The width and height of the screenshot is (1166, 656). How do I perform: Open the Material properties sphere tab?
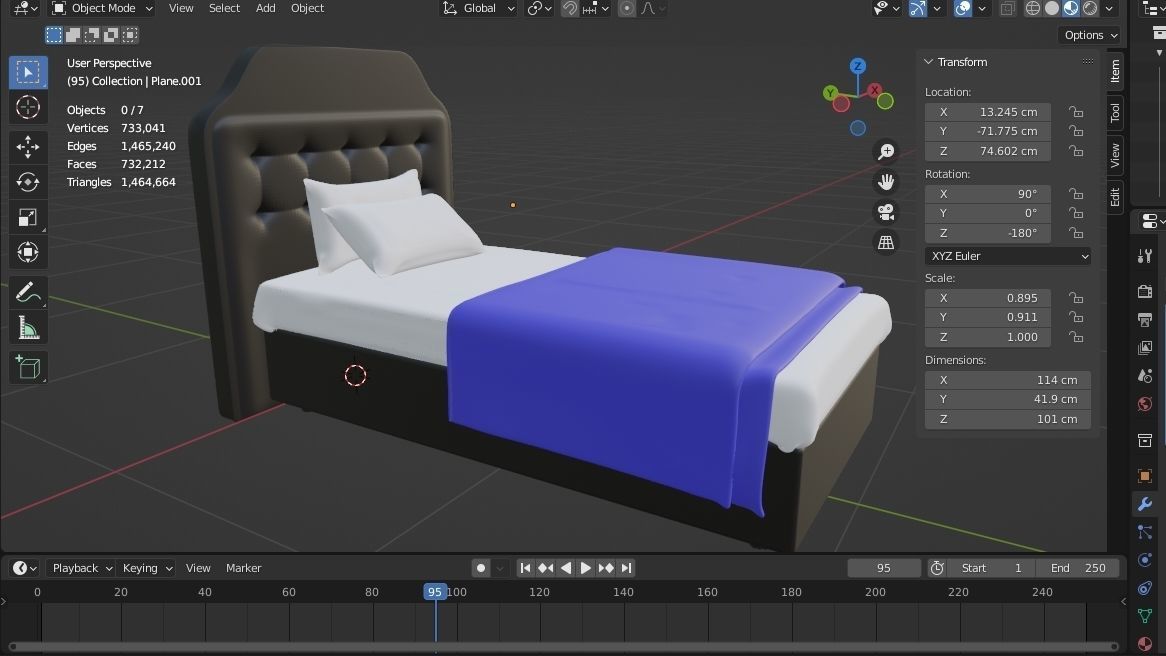(1144, 643)
